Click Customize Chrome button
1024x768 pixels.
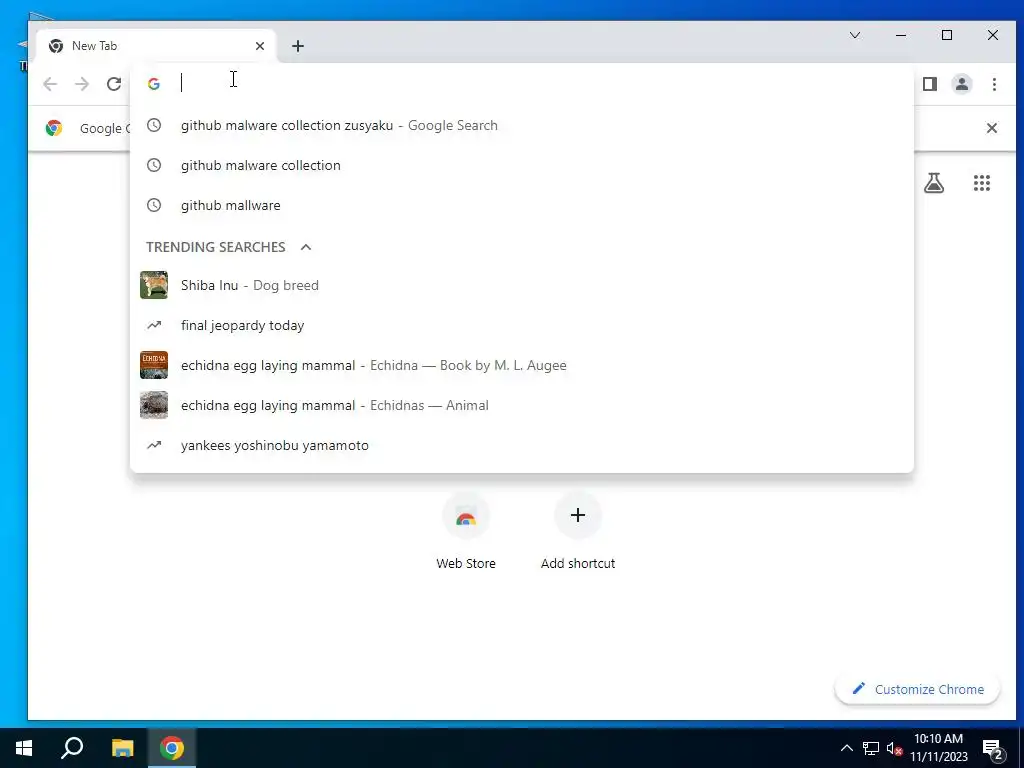coord(918,689)
